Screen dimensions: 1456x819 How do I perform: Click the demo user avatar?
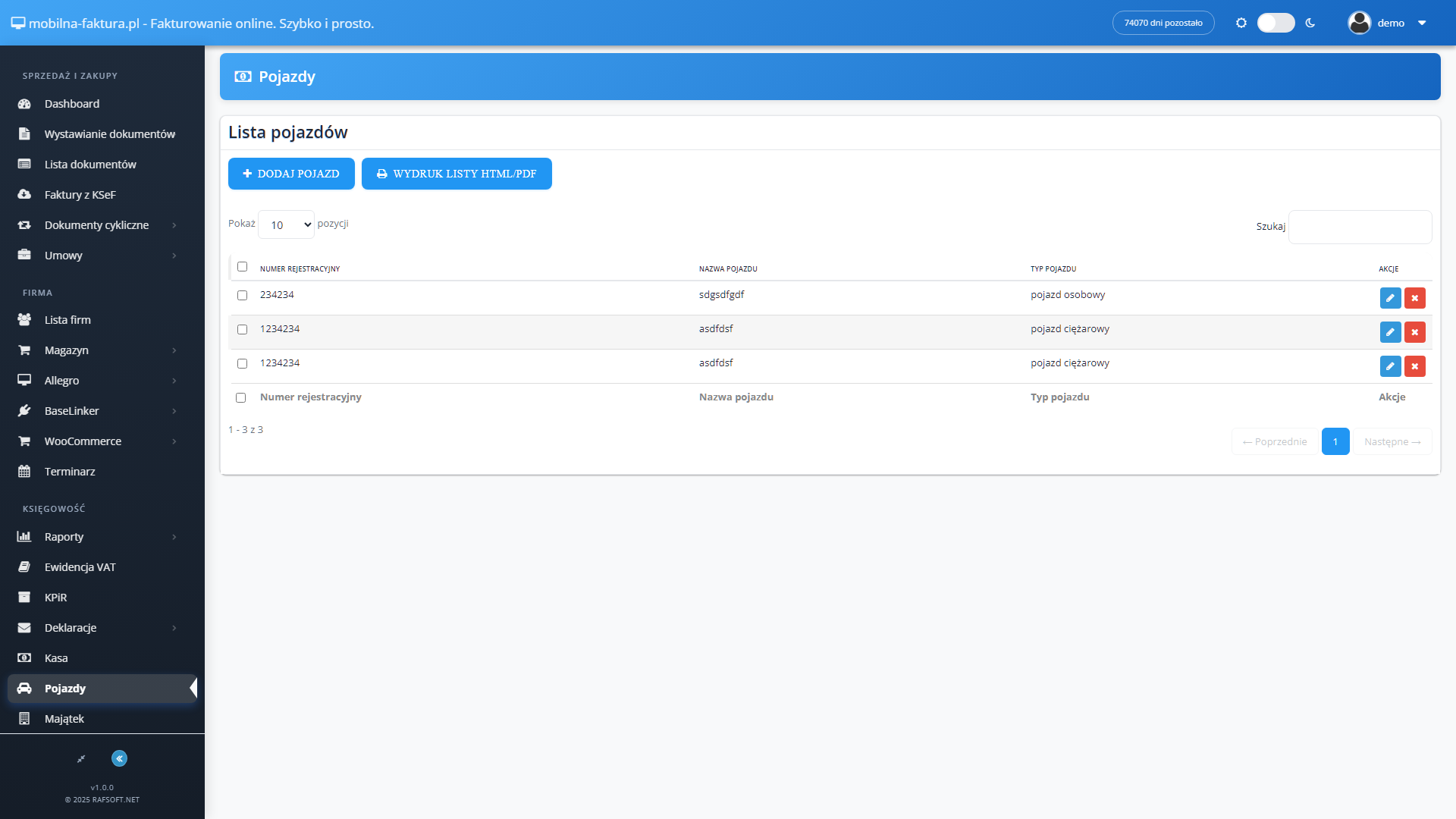point(1359,23)
